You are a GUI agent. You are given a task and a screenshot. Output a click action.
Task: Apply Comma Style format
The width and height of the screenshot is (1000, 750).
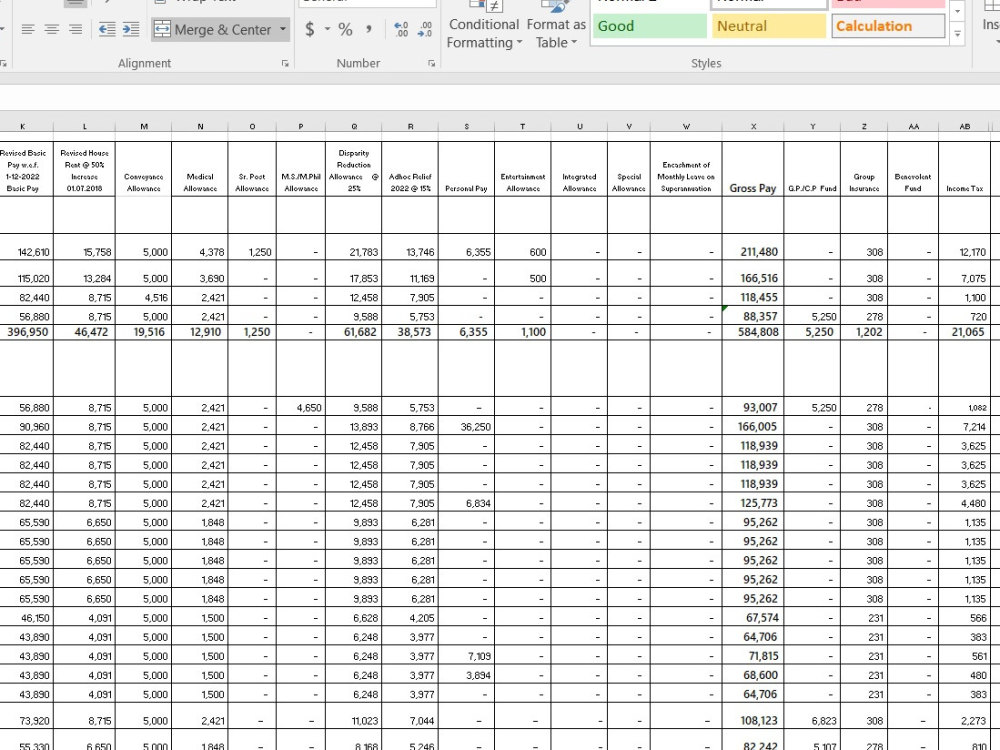coord(369,29)
